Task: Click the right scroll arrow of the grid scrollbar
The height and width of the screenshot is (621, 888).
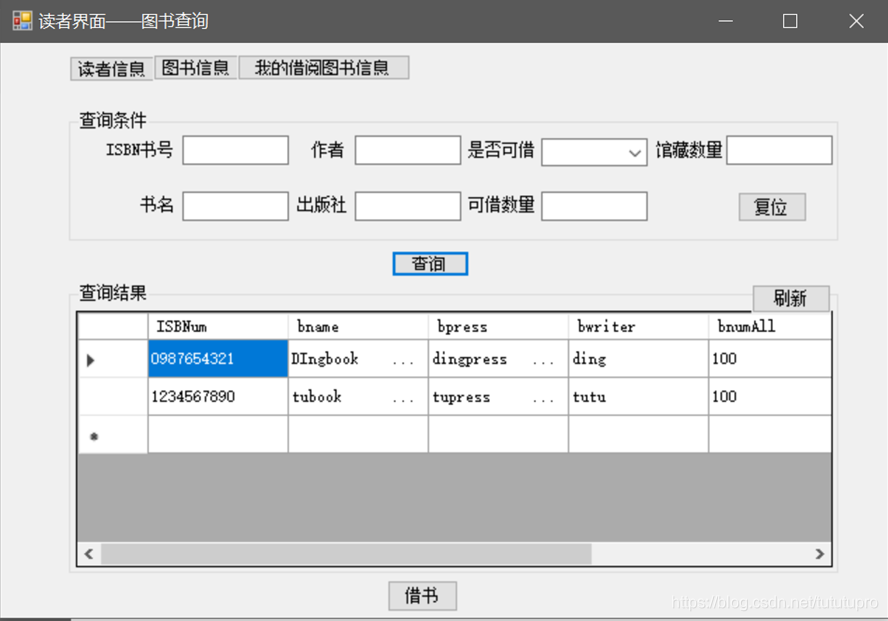Action: 820,553
